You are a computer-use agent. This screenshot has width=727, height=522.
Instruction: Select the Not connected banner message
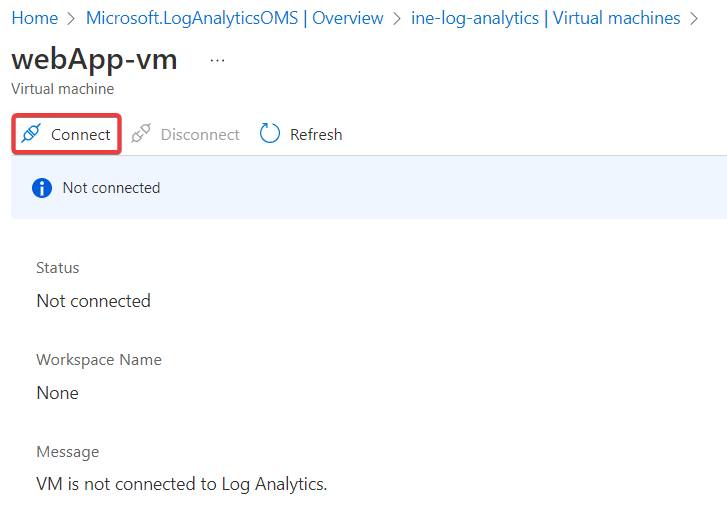111,188
